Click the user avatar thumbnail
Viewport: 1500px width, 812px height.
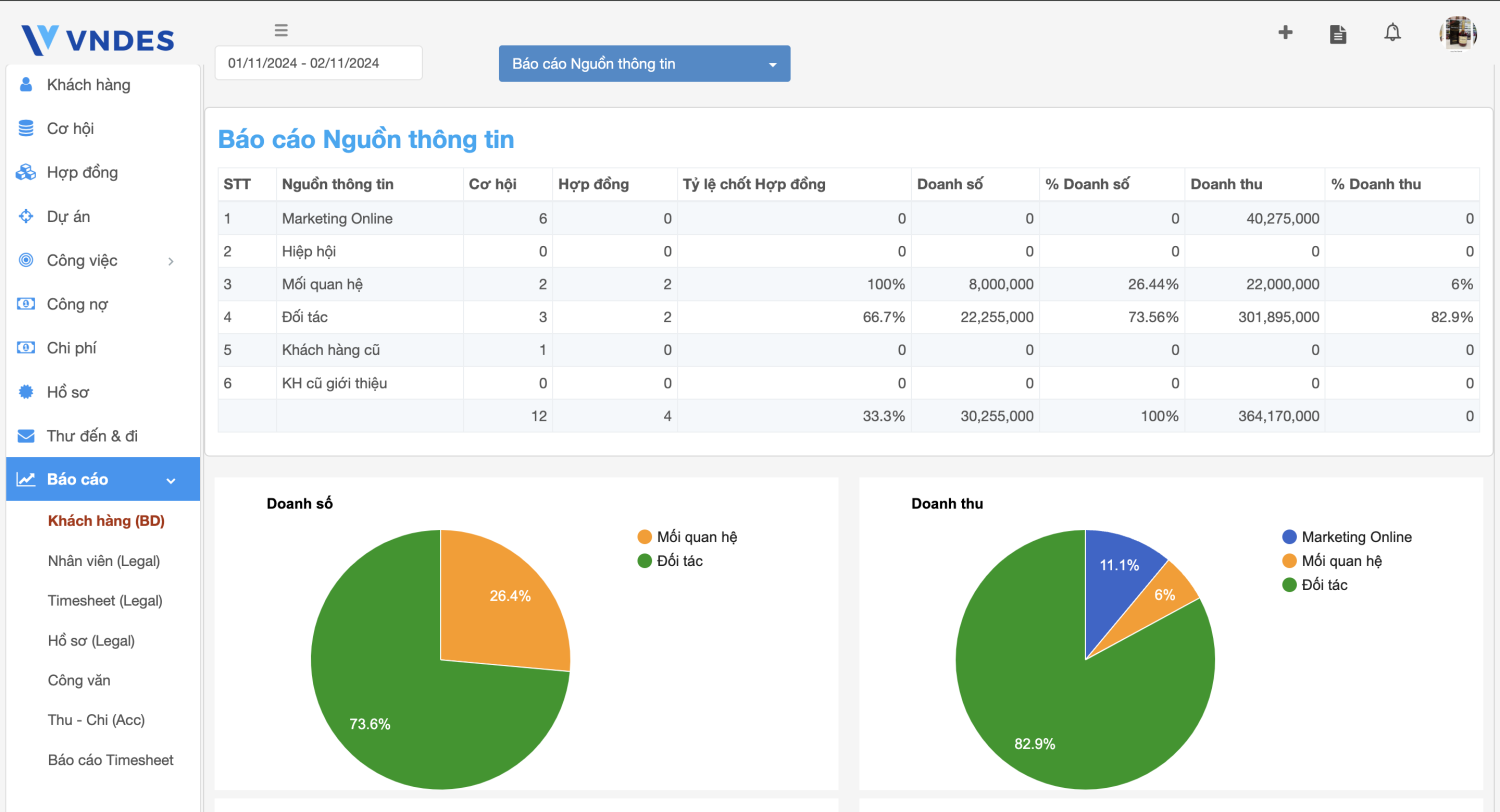coord(1458,34)
